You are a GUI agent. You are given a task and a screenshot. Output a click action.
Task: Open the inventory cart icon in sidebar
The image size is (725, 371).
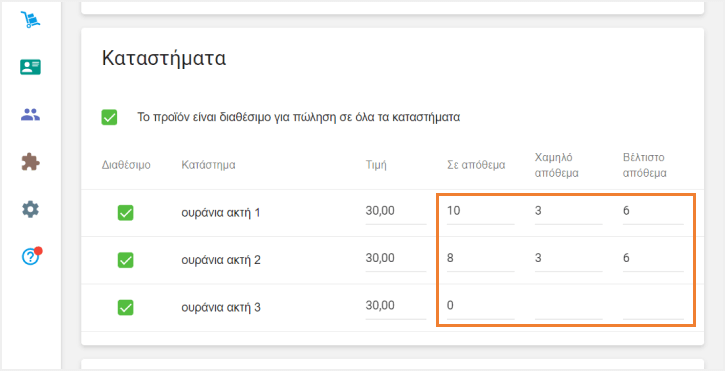point(31,19)
